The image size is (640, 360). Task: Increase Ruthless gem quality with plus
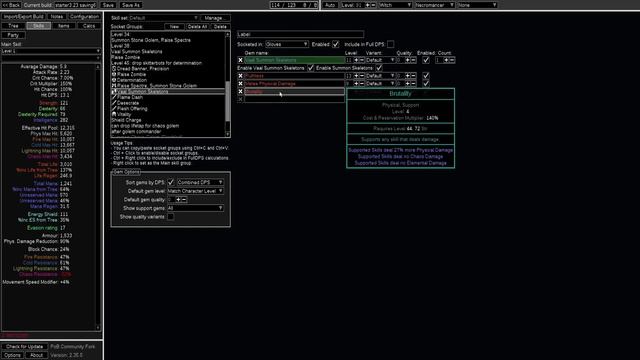click(408, 76)
